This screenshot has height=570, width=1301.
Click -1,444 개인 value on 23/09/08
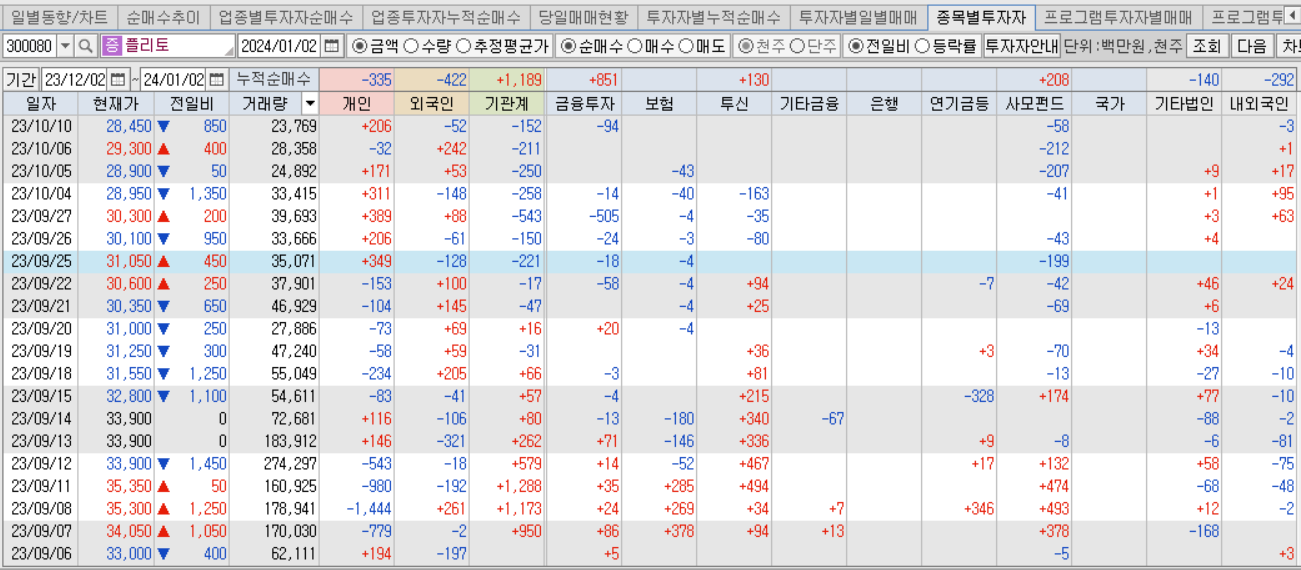pyautogui.click(x=367, y=510)
